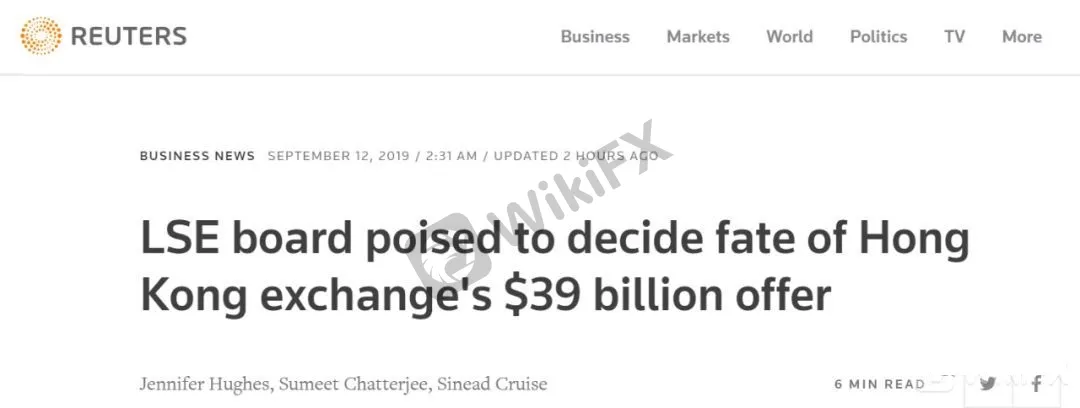Share the article via Facebook icon

1037,384
